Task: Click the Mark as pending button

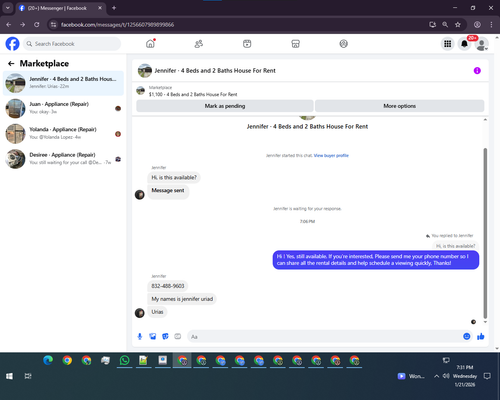Action: point(225,106)
